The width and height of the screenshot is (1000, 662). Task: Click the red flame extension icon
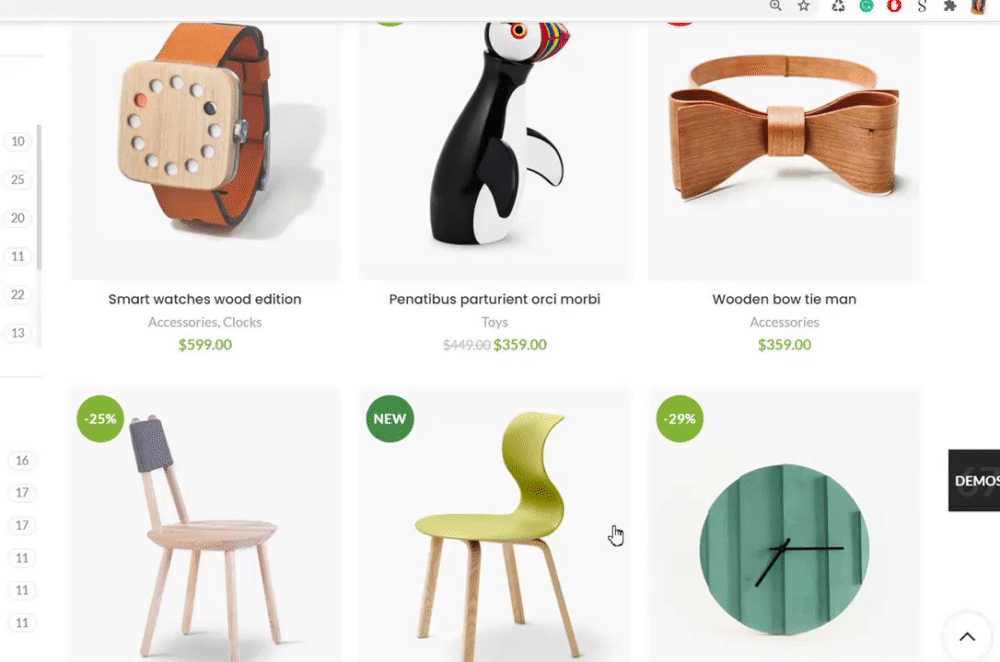pyautogui.click(x=894, y=6)
